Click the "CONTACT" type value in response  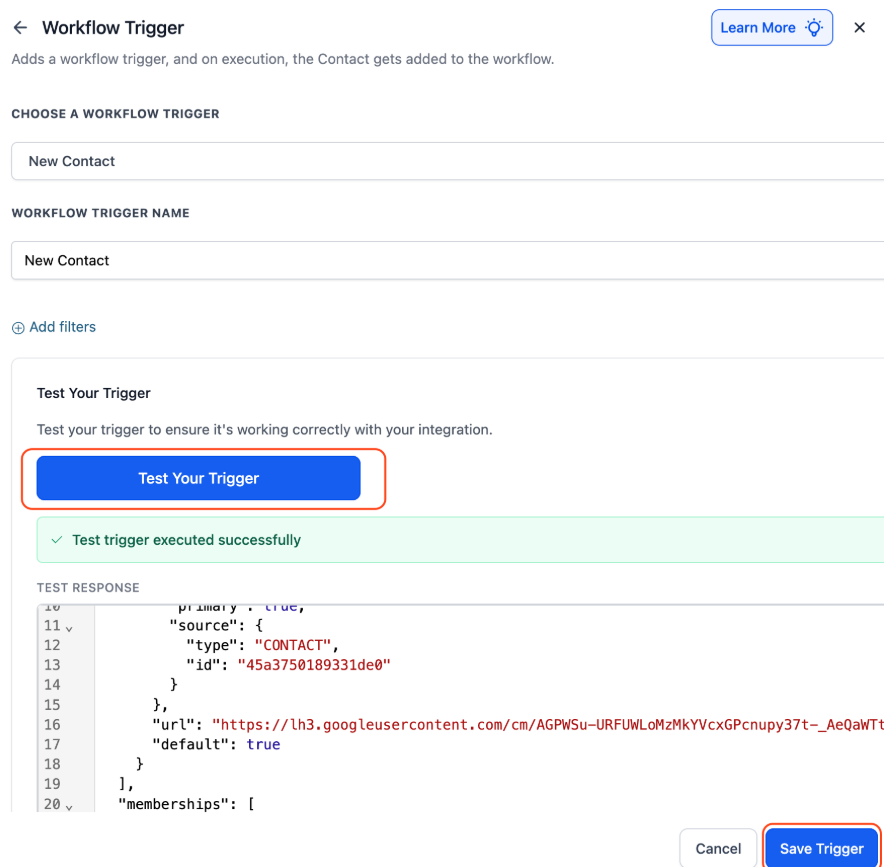click(x=297, y=645)
